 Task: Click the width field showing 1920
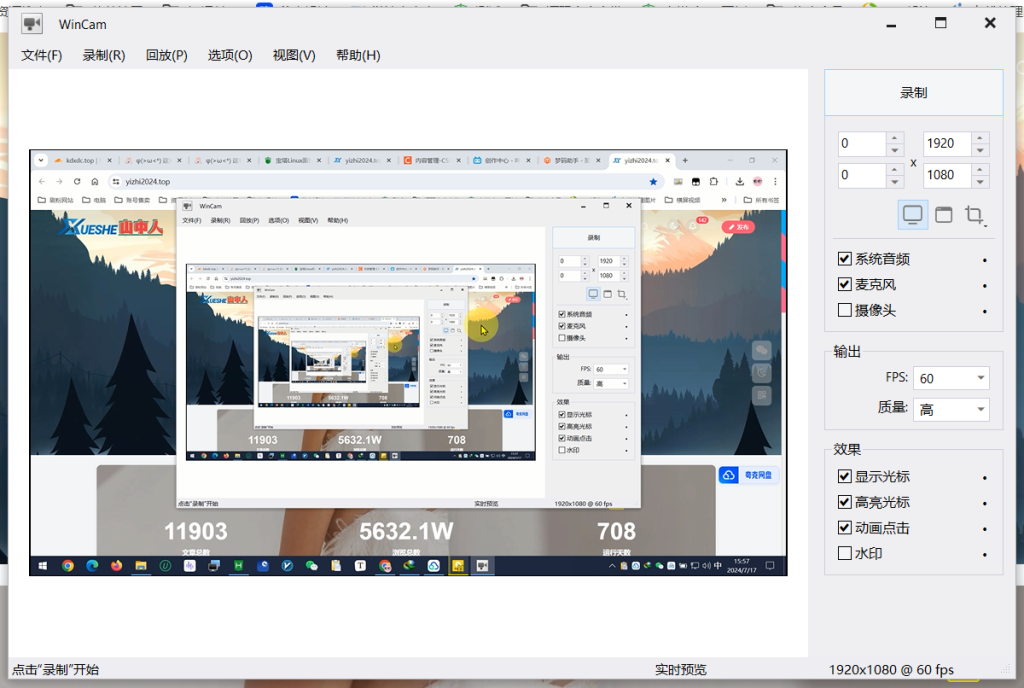pos(946,143)
